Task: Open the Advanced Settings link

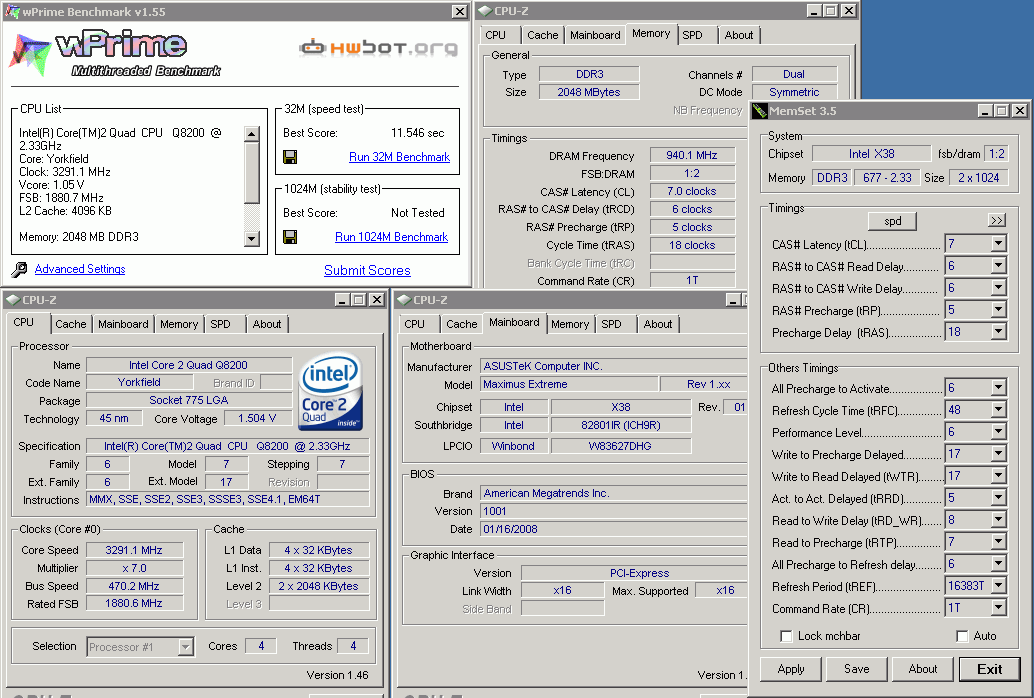Action: click(x=80, y=269)
